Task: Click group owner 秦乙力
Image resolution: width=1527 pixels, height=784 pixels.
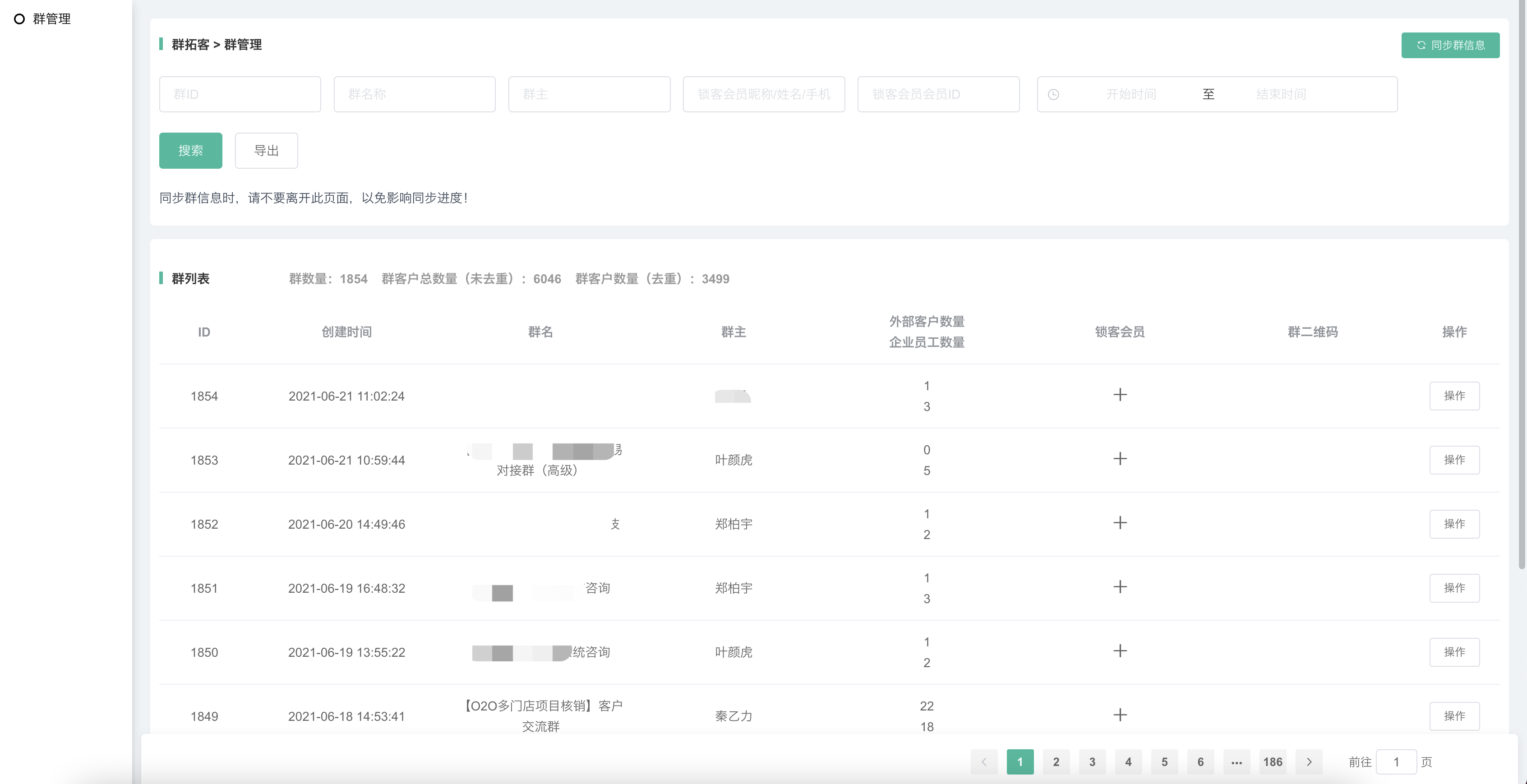Action: coord(733,716)
